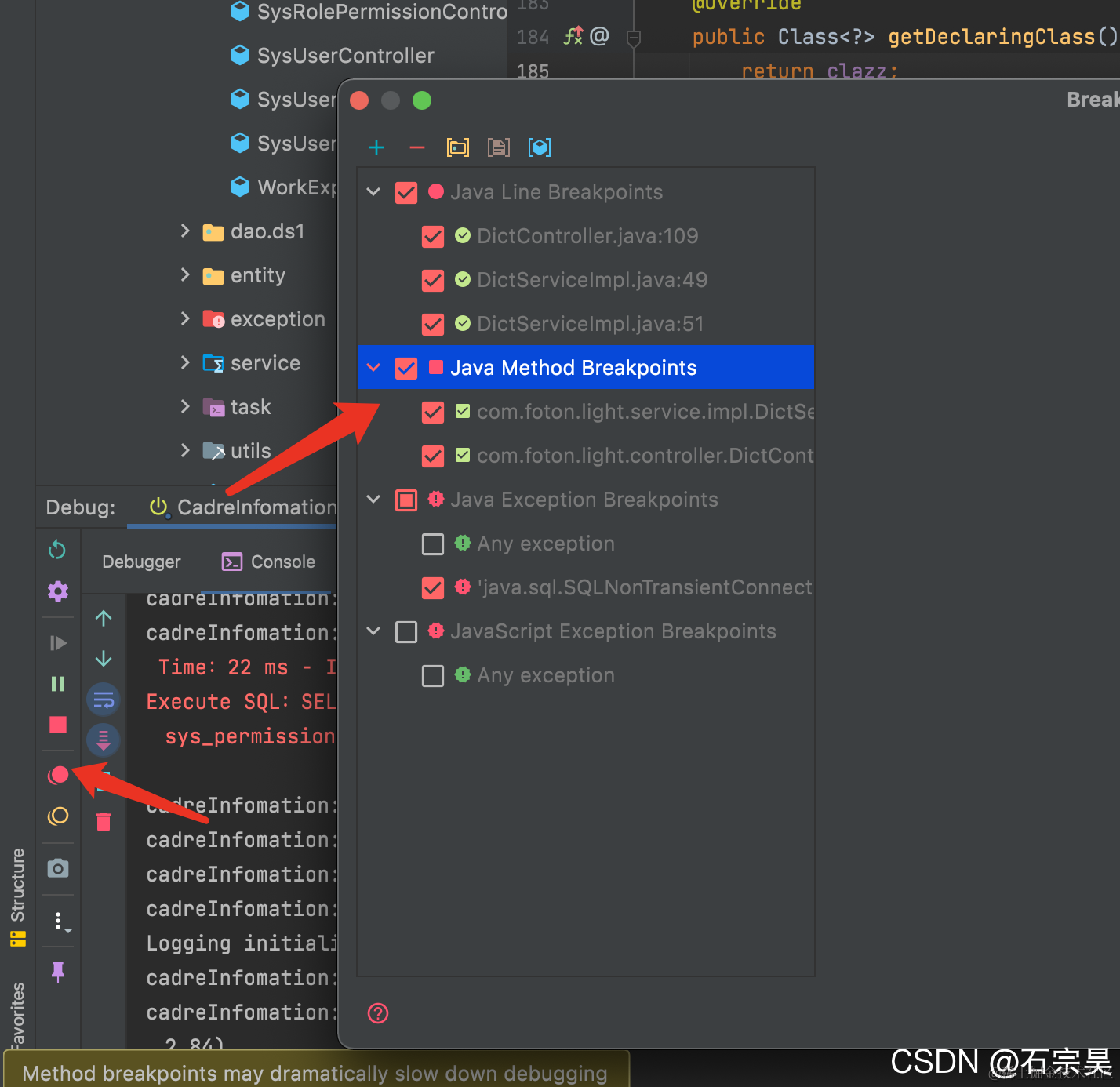Resume program in debug toolbar
Viewport: 1120px width, 1087px height.
pos(58,643)
